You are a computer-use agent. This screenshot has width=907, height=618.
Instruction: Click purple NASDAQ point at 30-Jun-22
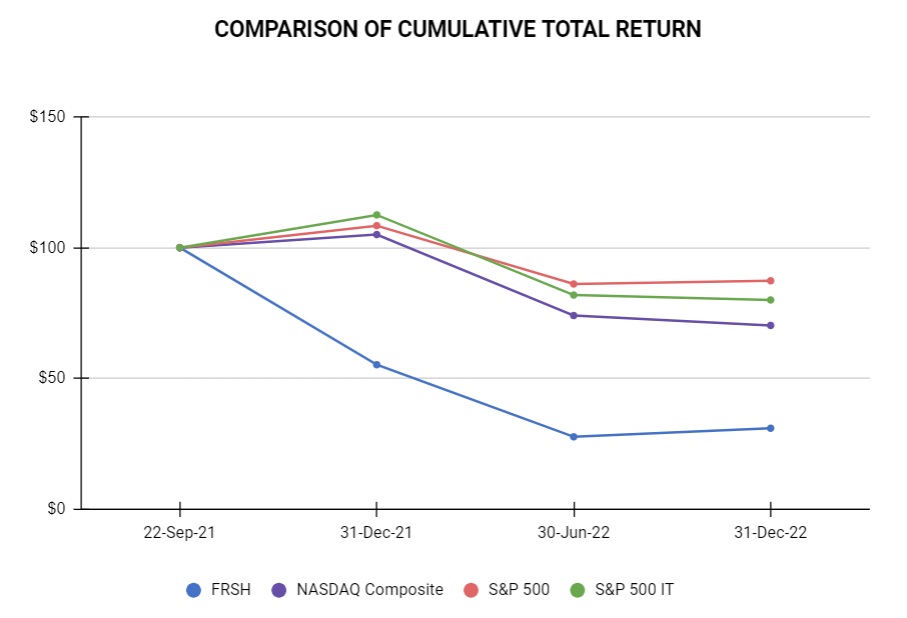[x=574, y=315]
